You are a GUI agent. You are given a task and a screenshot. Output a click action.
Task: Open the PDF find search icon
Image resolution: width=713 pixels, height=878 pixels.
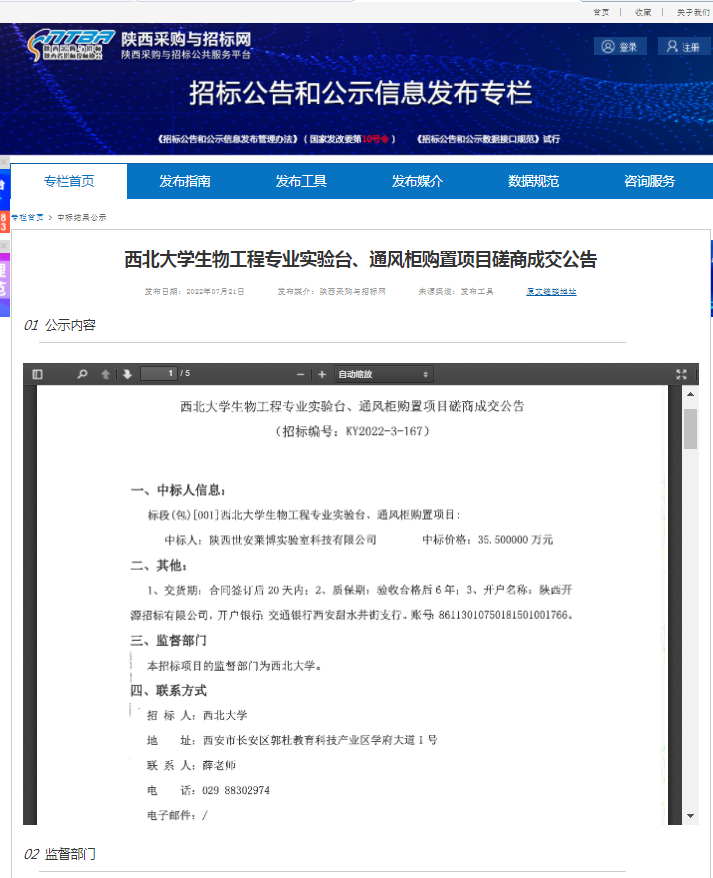click(83, 374)
